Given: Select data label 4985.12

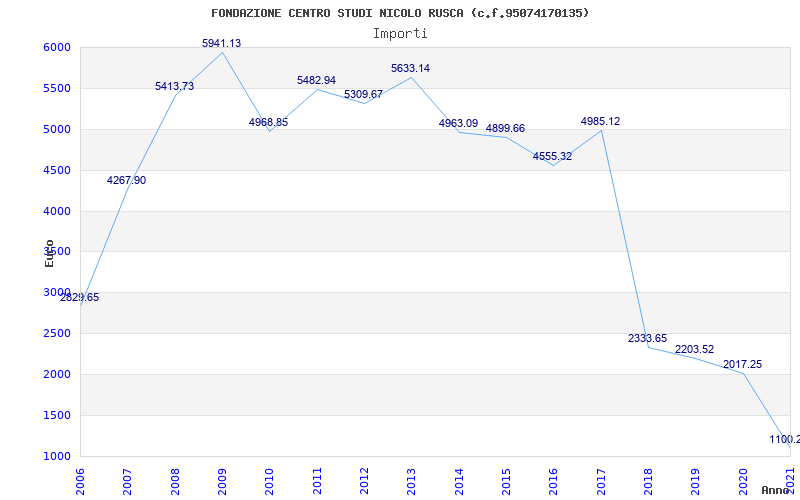Looking at the screenshot, I should tap(601, 121).
